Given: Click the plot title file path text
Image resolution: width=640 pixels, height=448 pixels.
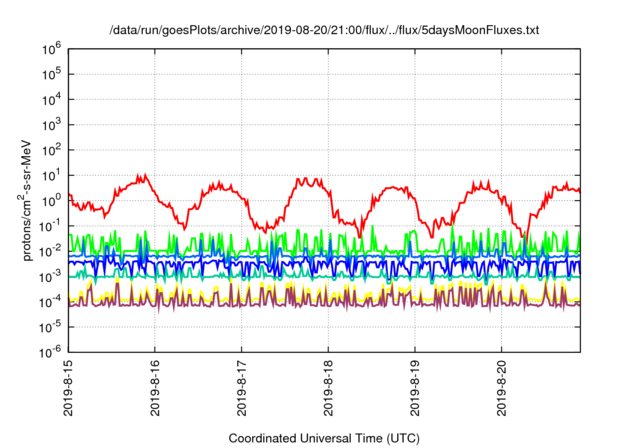Looking at the screenshot, I should 324,30.
